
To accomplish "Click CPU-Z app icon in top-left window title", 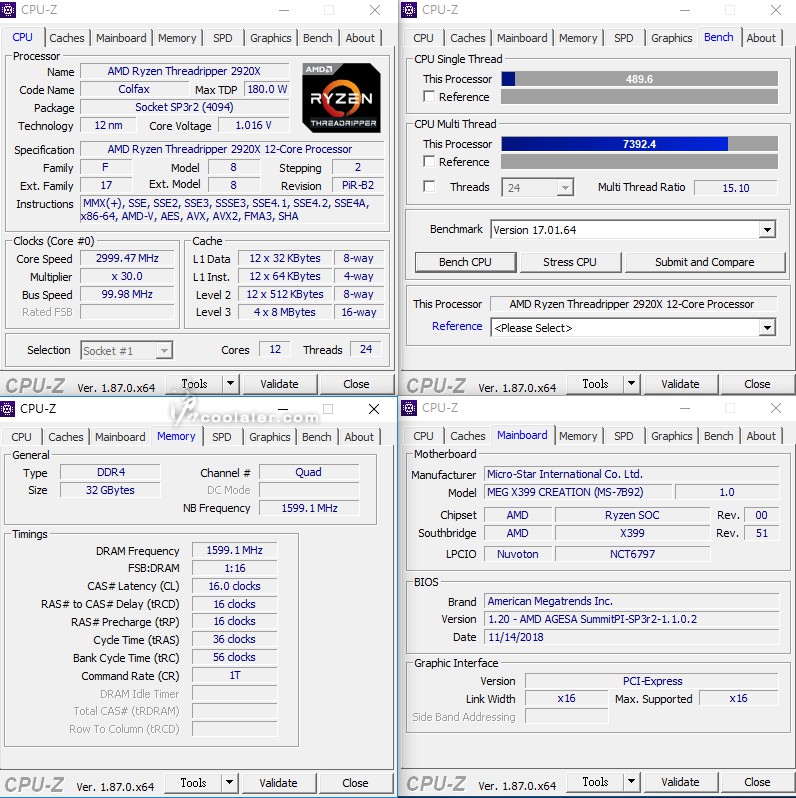I will tap(8, 10).
